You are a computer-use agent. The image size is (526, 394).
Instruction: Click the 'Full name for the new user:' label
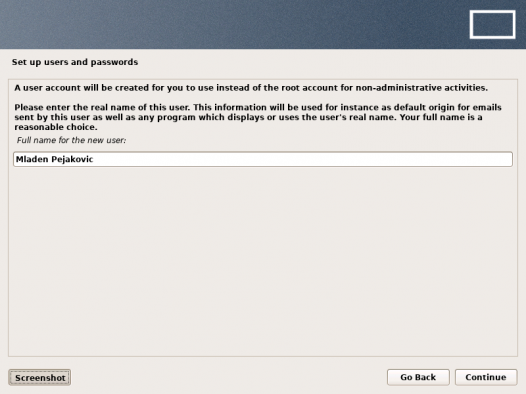click(x=71, y=140)
